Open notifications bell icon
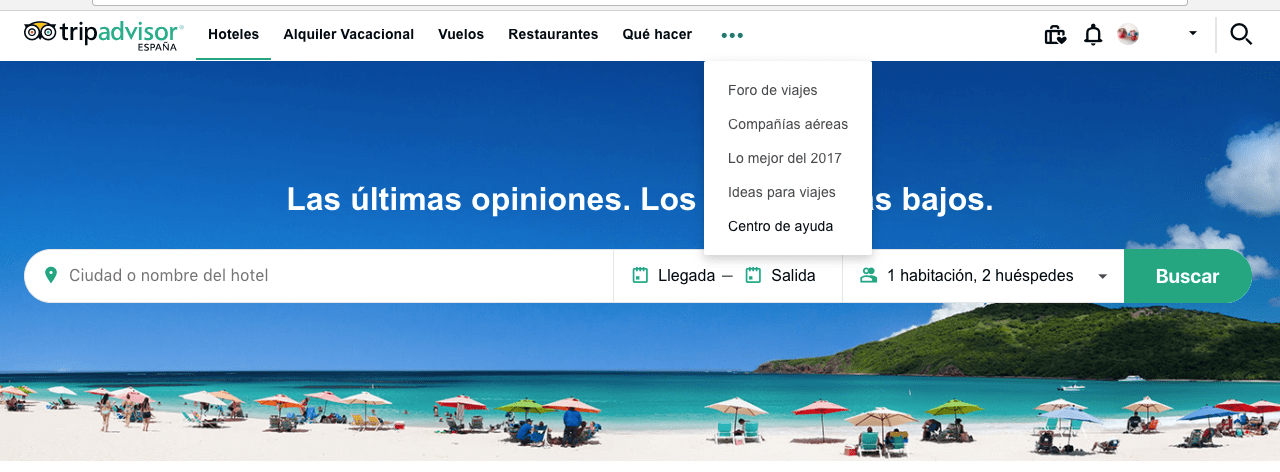Screen dimensions: 1280x472 pyautogui.click(x=1093, y=35)
